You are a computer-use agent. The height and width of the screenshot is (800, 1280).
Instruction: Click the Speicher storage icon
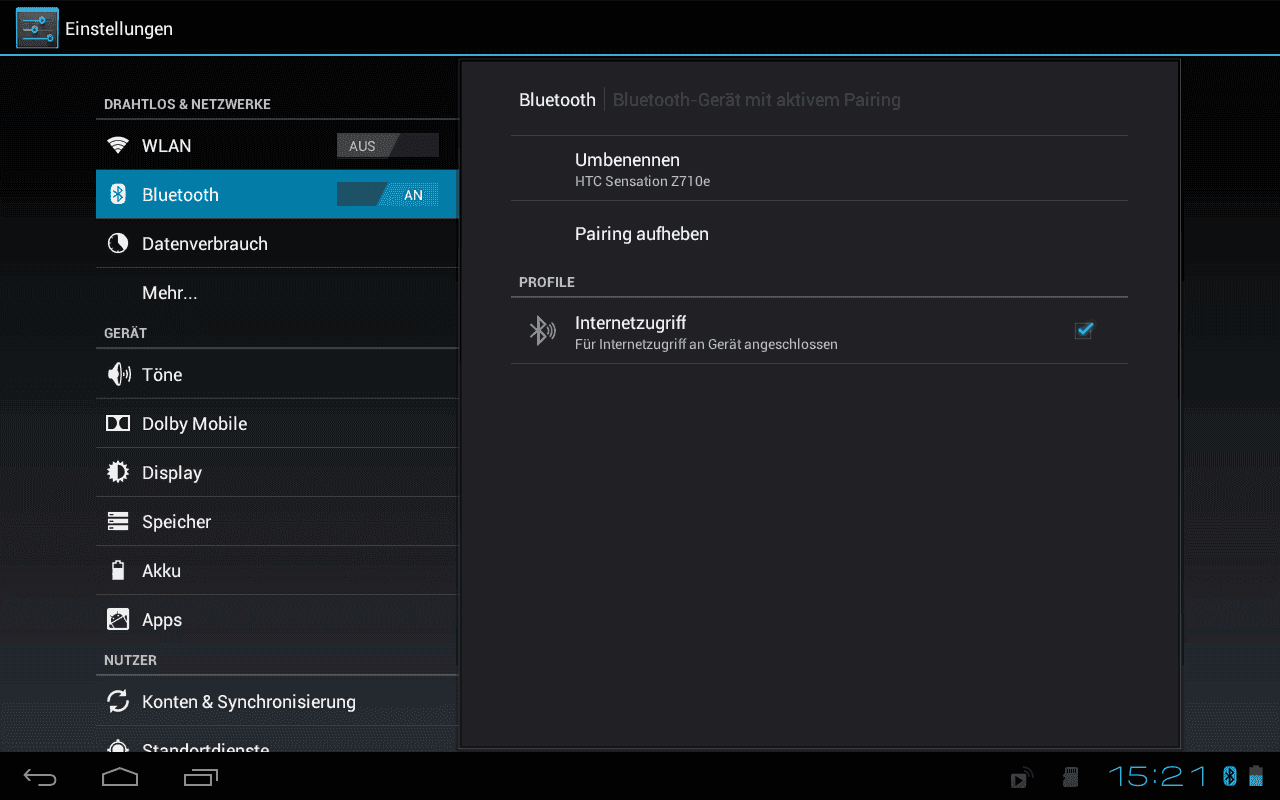coord(118,522)
